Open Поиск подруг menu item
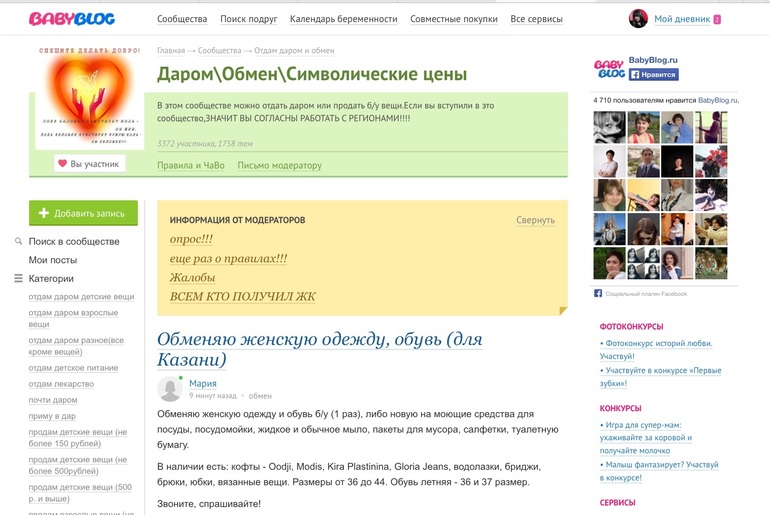This screenshot has height=515, width=770. click(248, 19)
